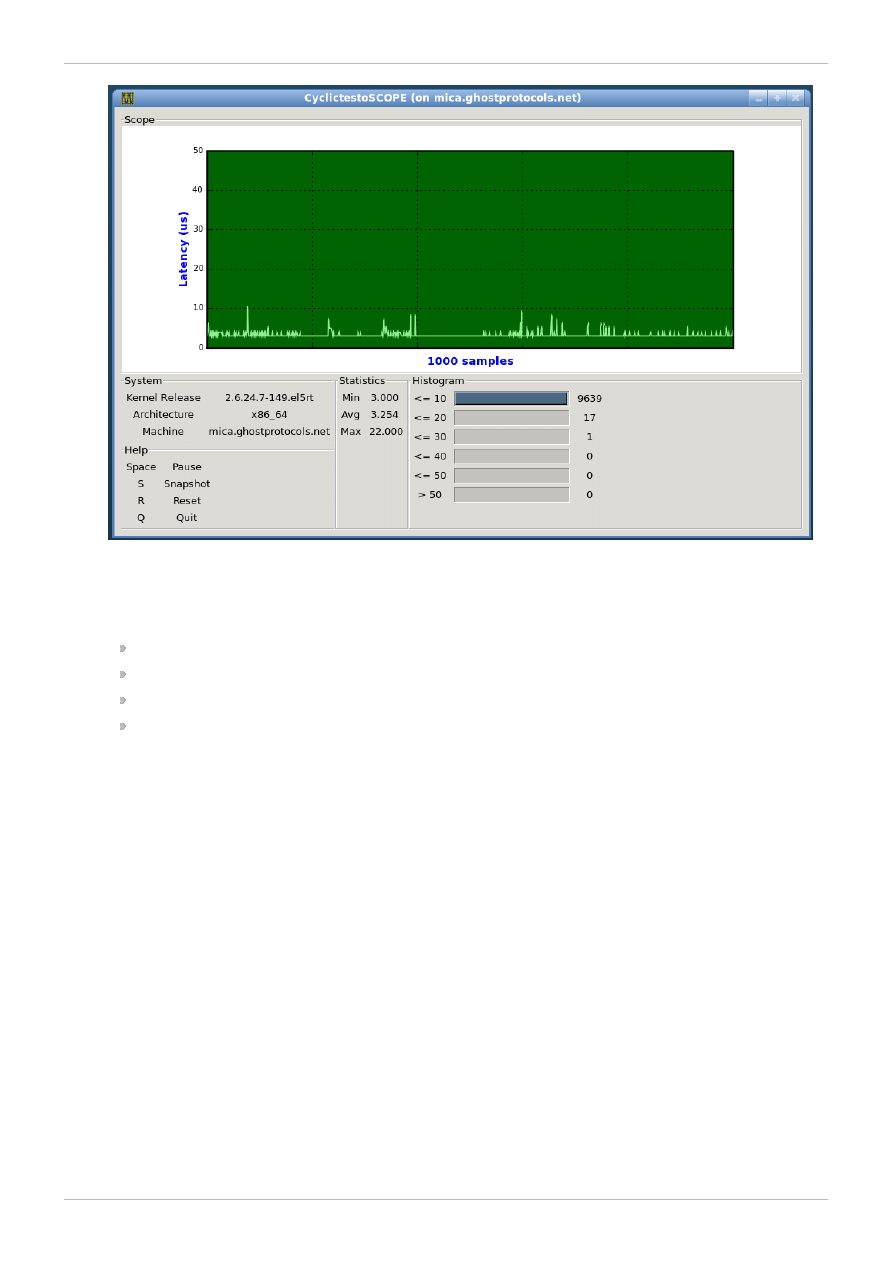
Task: Click the Machine value mica.ghostprotocols.net
Action: pyautogui.click(x=268, y=432)
